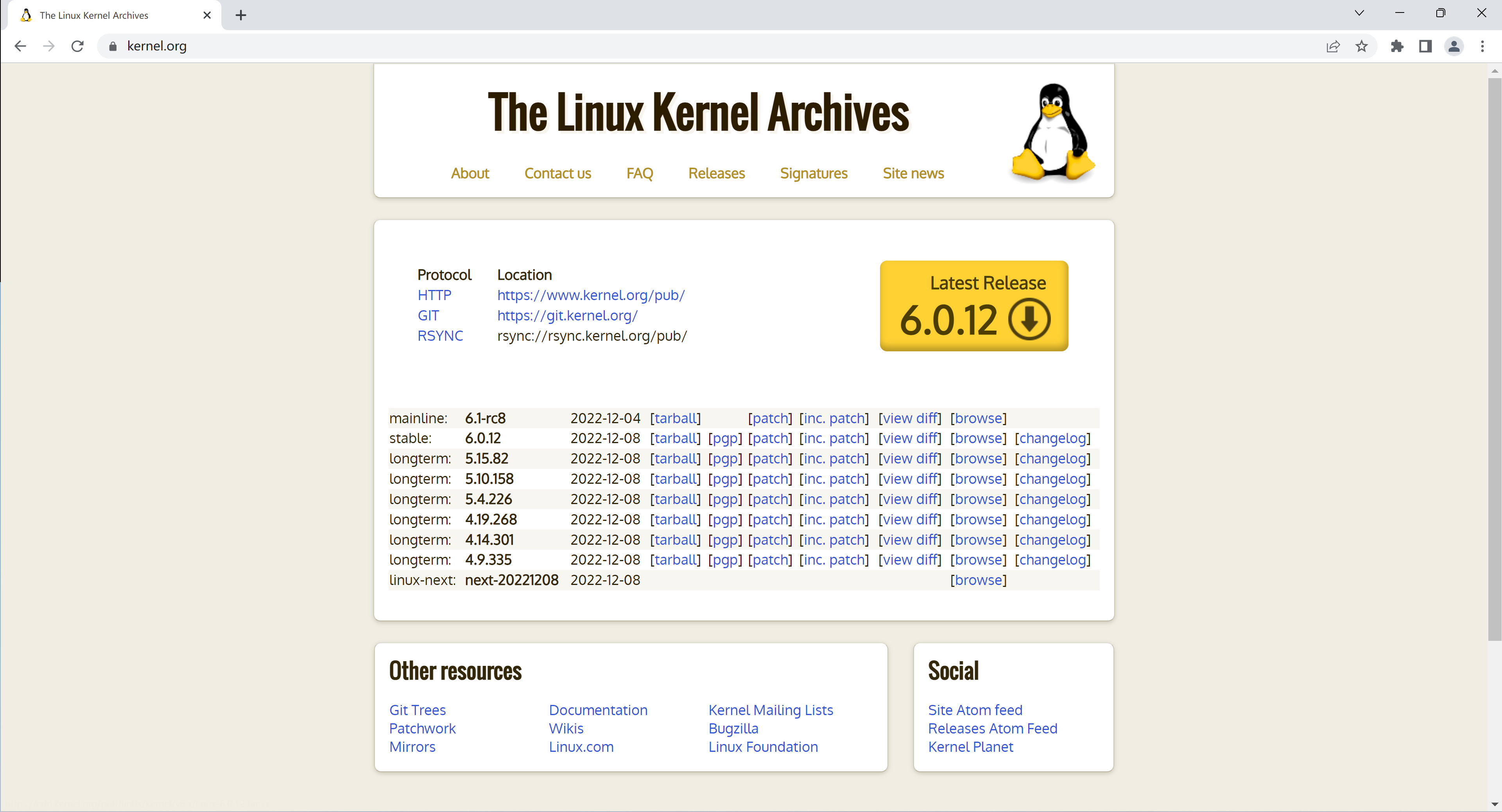
Task: Download mainline 6.1-rc8 tarball
Action: pos(675,418)
